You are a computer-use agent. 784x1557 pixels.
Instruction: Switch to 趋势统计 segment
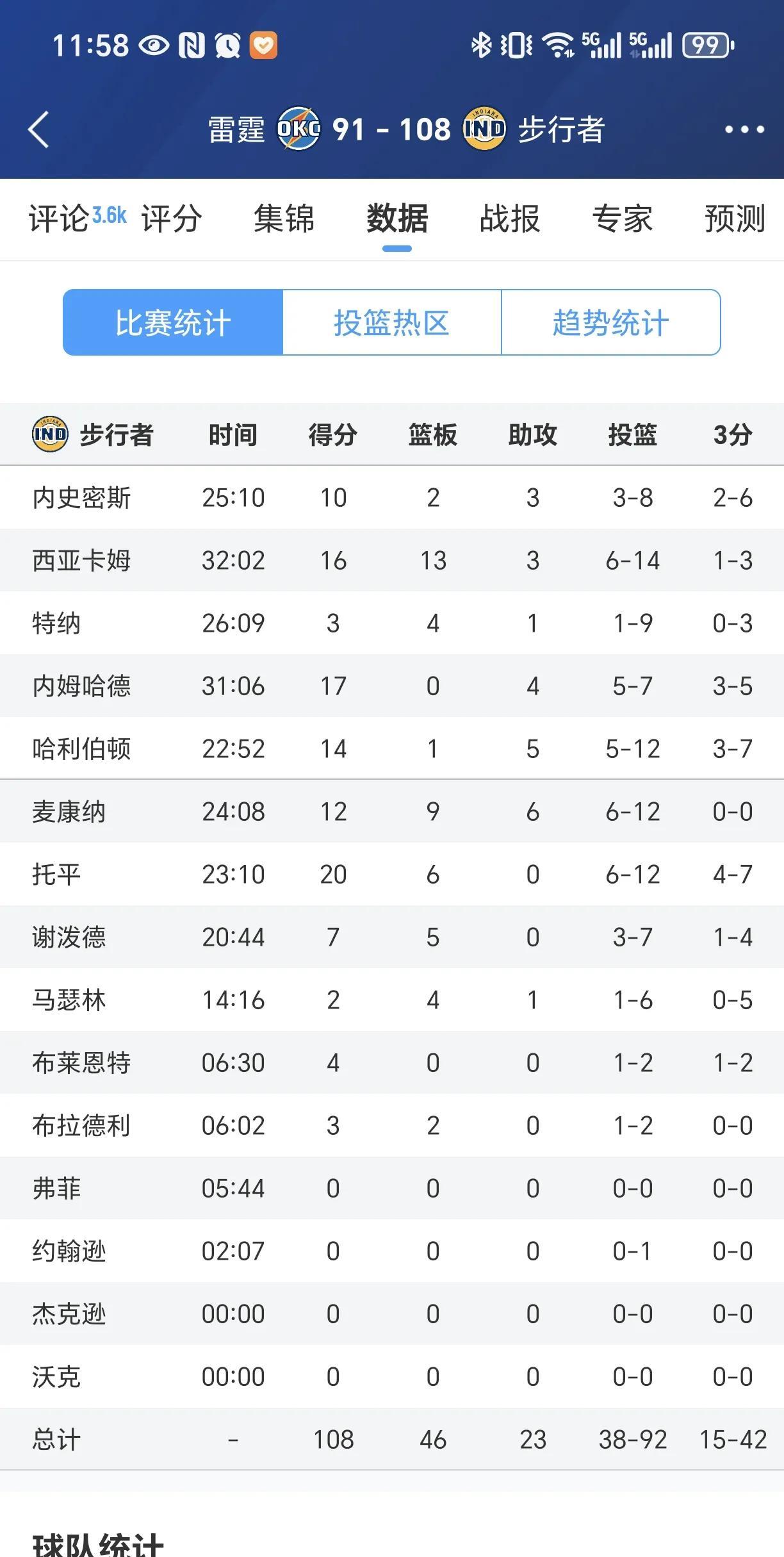point(611,322)
